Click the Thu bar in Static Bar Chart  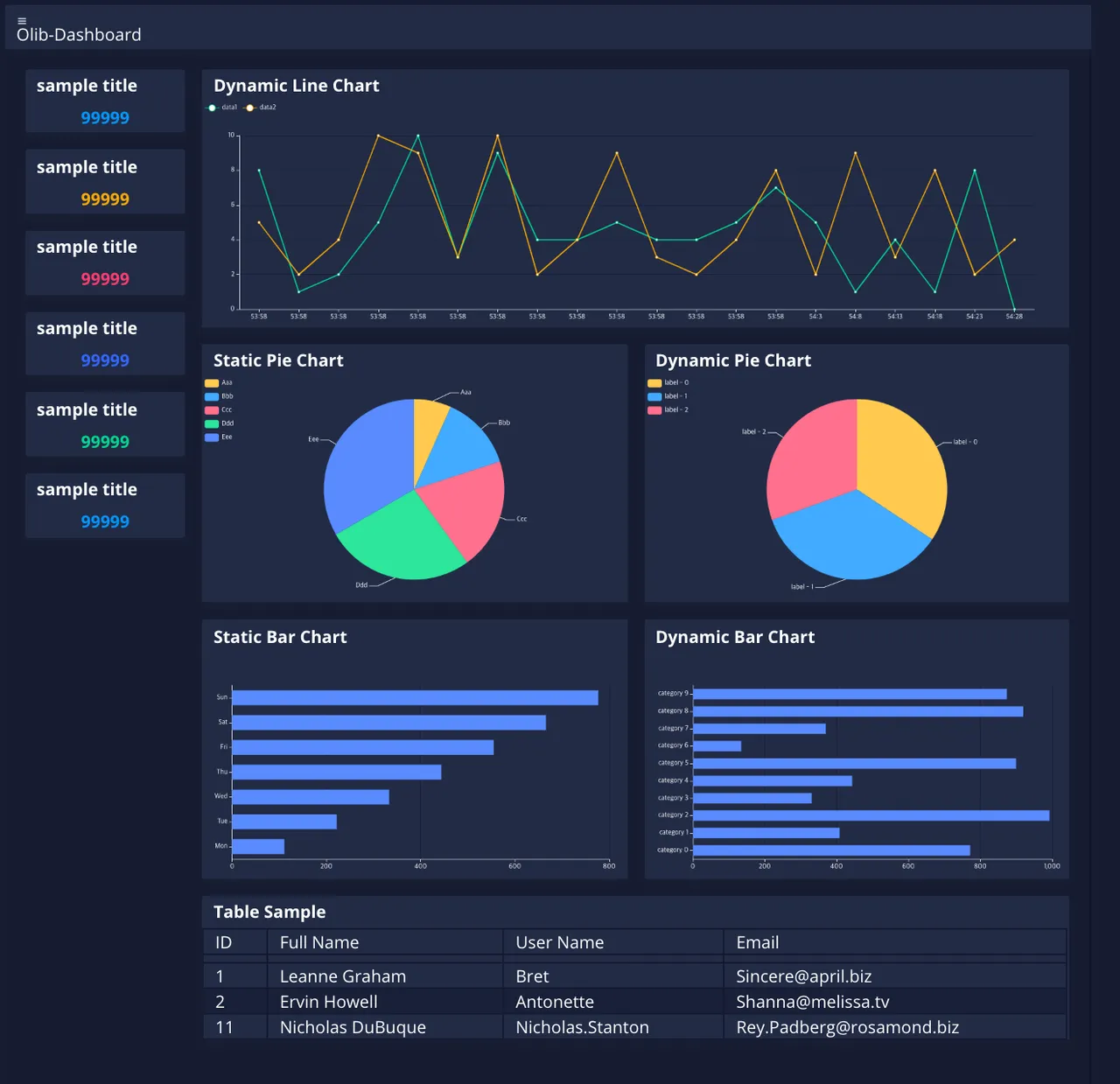pos(337,772)
